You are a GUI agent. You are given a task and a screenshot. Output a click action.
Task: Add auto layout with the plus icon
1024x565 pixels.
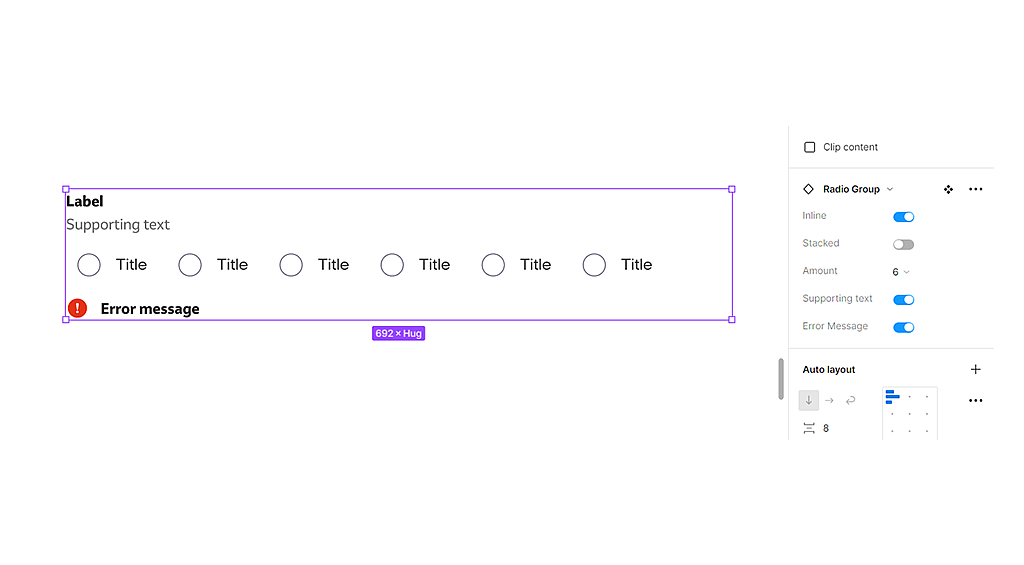[x=976, y=370]
